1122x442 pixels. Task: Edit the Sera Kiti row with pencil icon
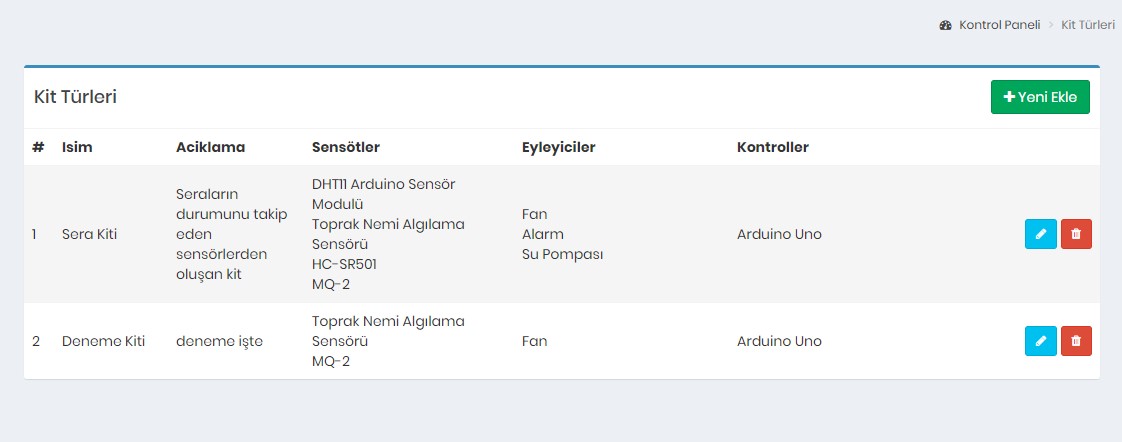(x=1040, y=234)
